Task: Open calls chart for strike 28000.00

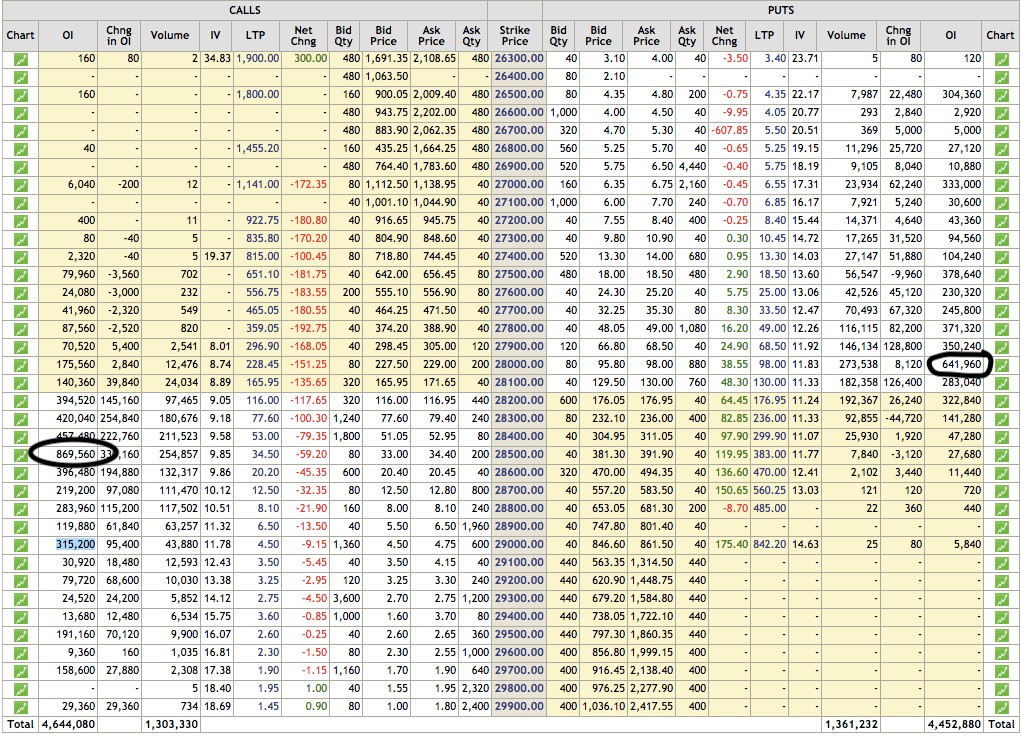Action: 21,365
